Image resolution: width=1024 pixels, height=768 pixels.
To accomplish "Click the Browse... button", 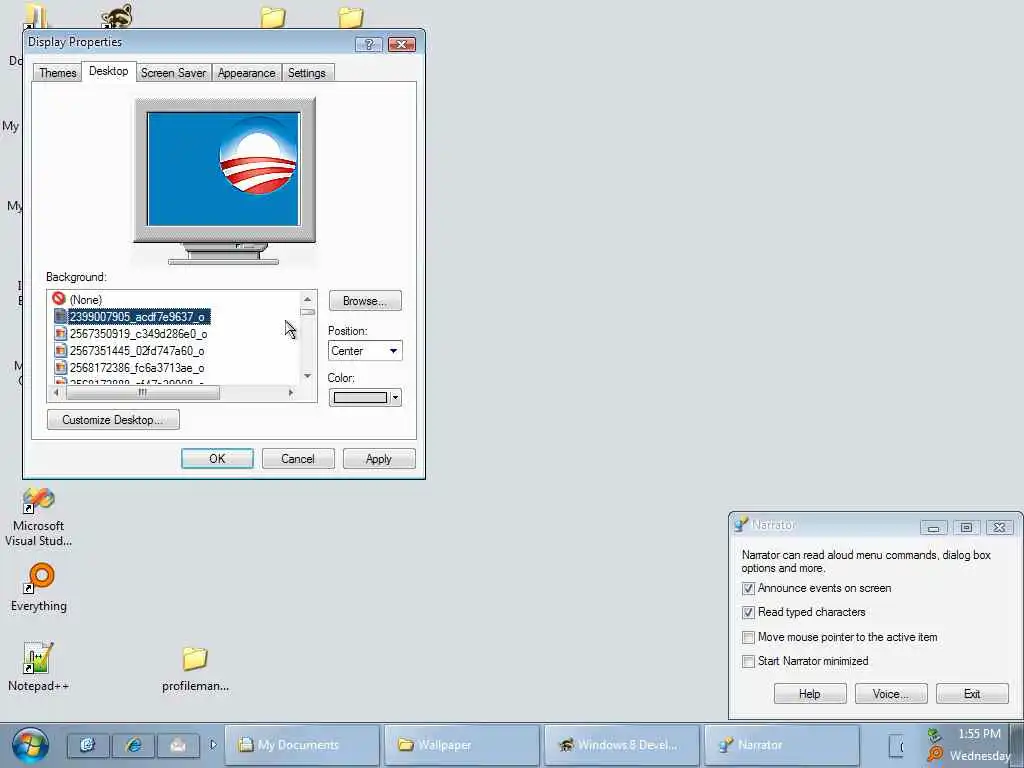I will point(365,301).
